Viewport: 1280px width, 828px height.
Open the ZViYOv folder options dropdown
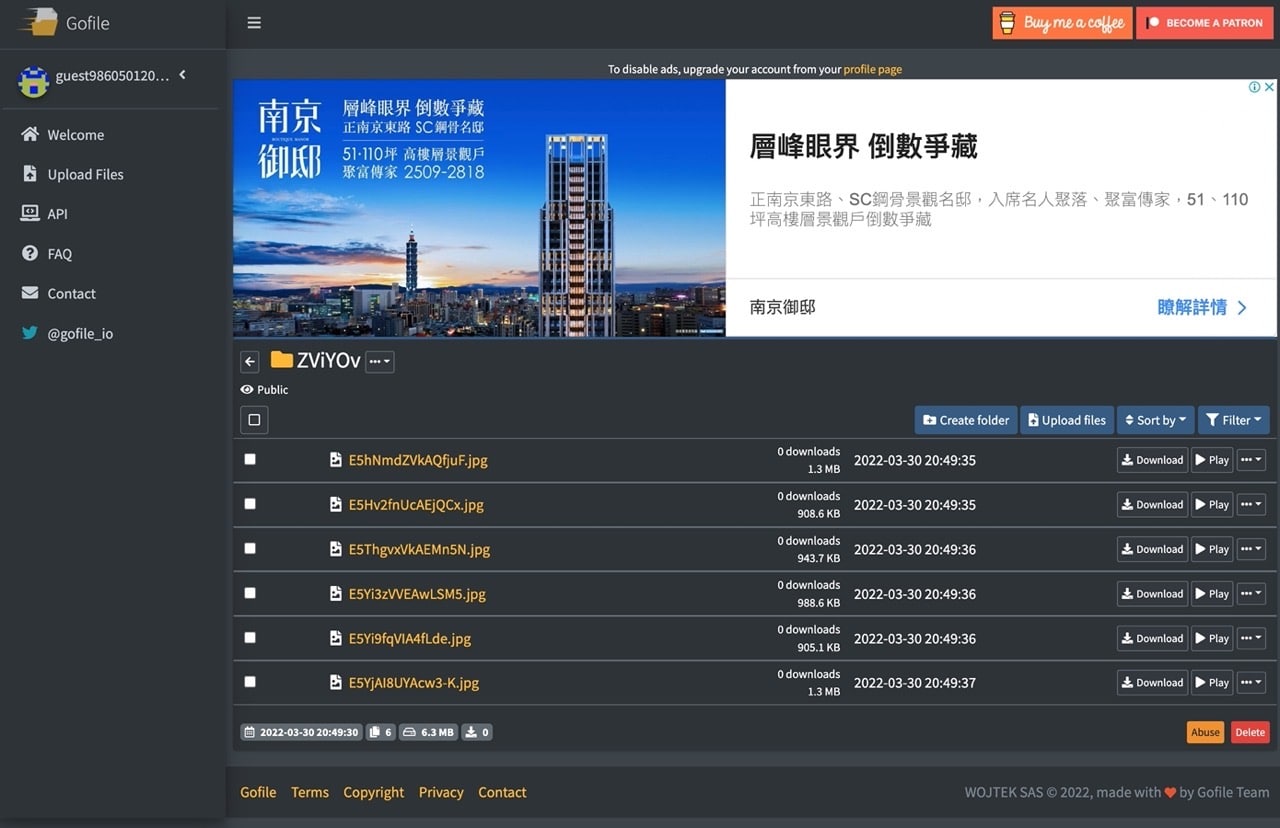click(379, 361)
